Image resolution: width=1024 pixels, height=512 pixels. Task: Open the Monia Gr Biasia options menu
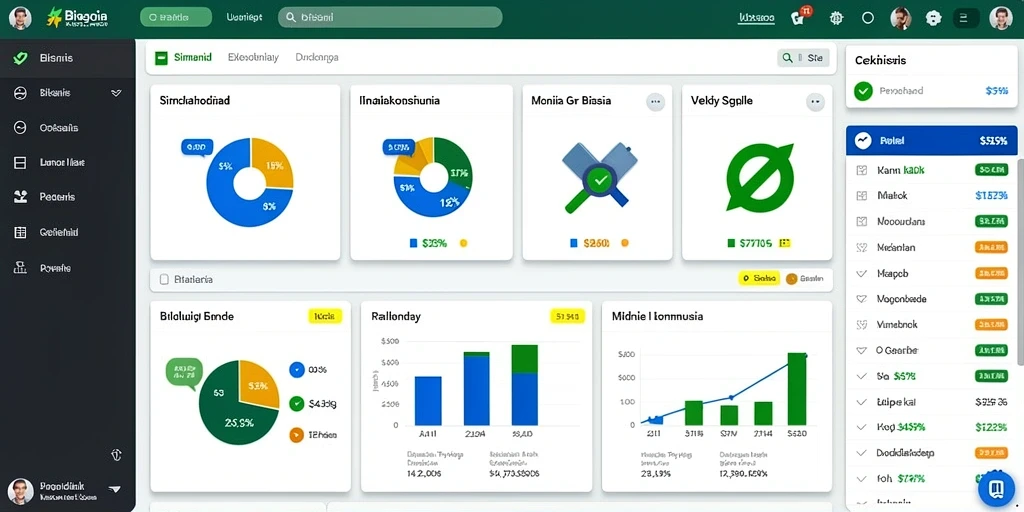[x=655, y=101]
